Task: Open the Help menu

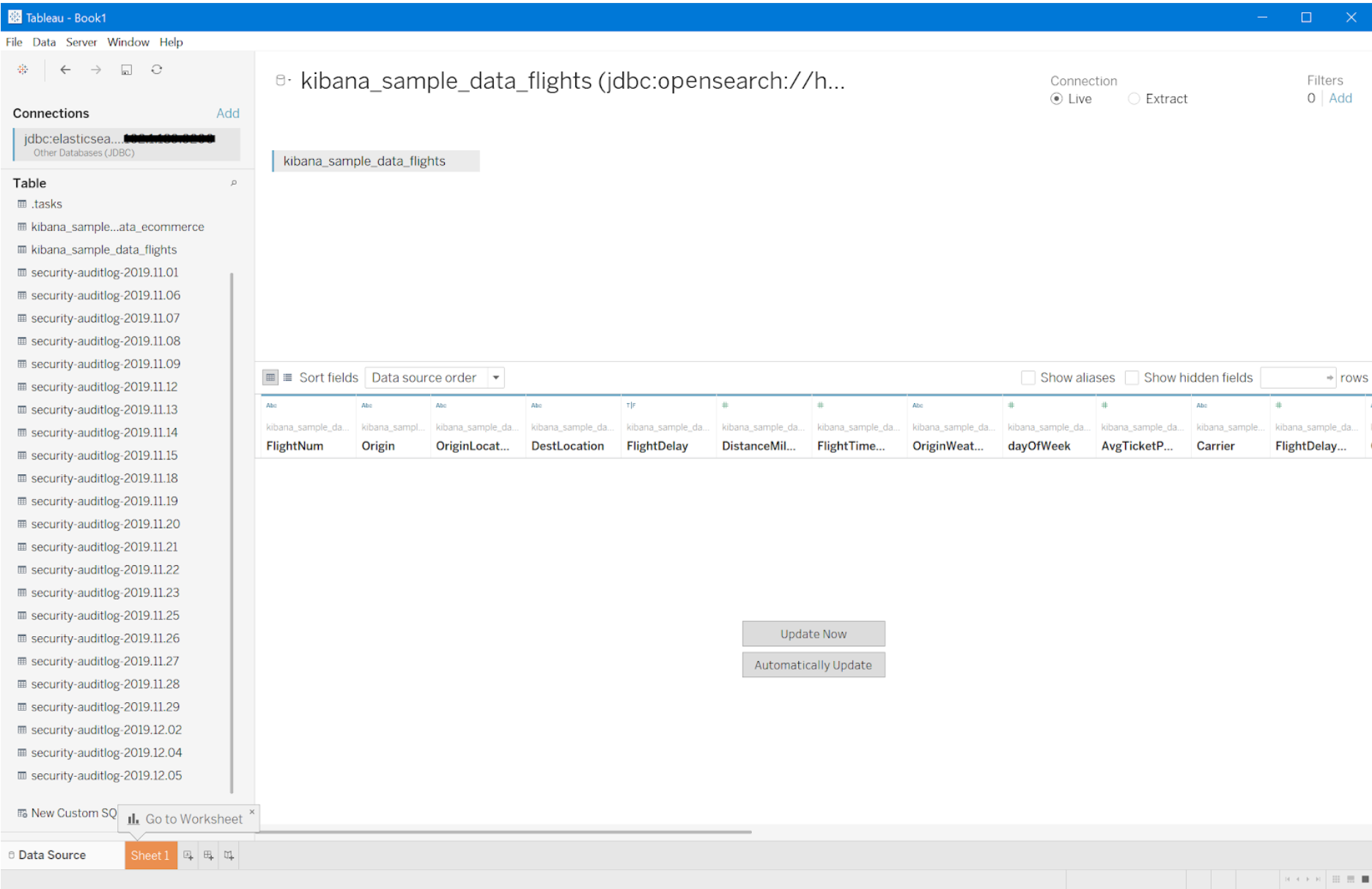Action: click(171, 42)
